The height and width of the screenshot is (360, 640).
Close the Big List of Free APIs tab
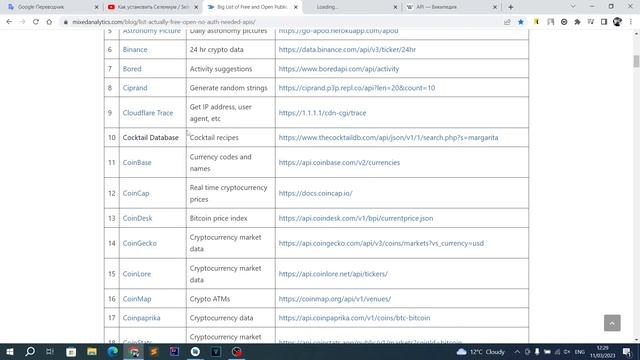[296, 7]
